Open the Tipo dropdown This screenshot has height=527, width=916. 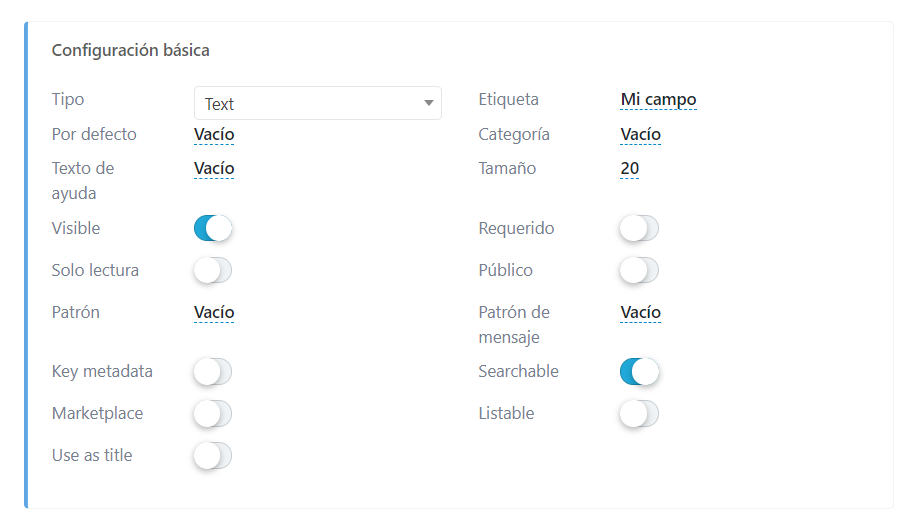(317, 103)
